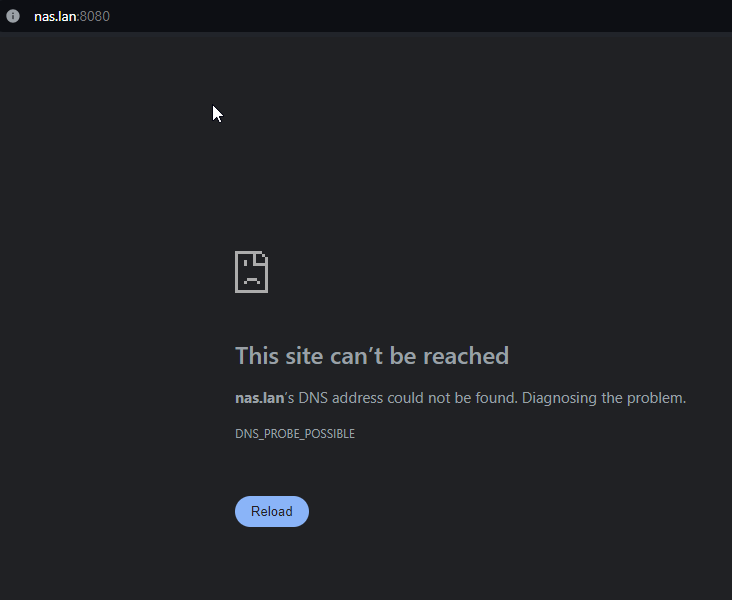Click the "Diagnosing the problem." sentence
Viewport: 732px width, 600px height.
click(604, 398)
